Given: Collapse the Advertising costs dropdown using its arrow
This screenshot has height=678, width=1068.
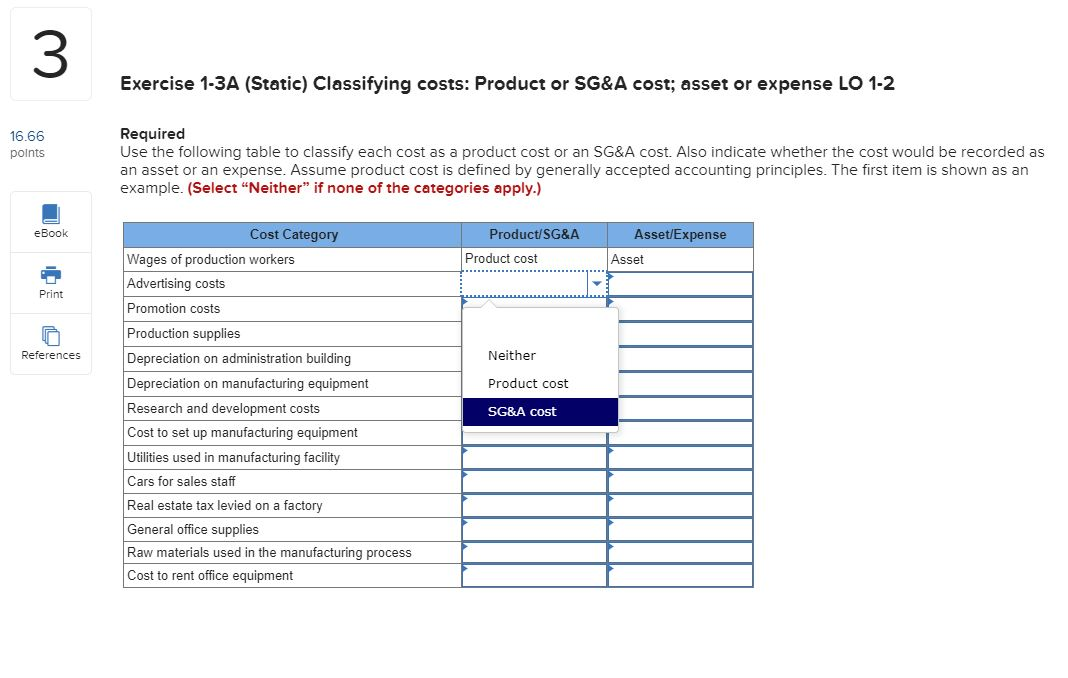Looking at the screenshot, I should [x=597, y=284].
